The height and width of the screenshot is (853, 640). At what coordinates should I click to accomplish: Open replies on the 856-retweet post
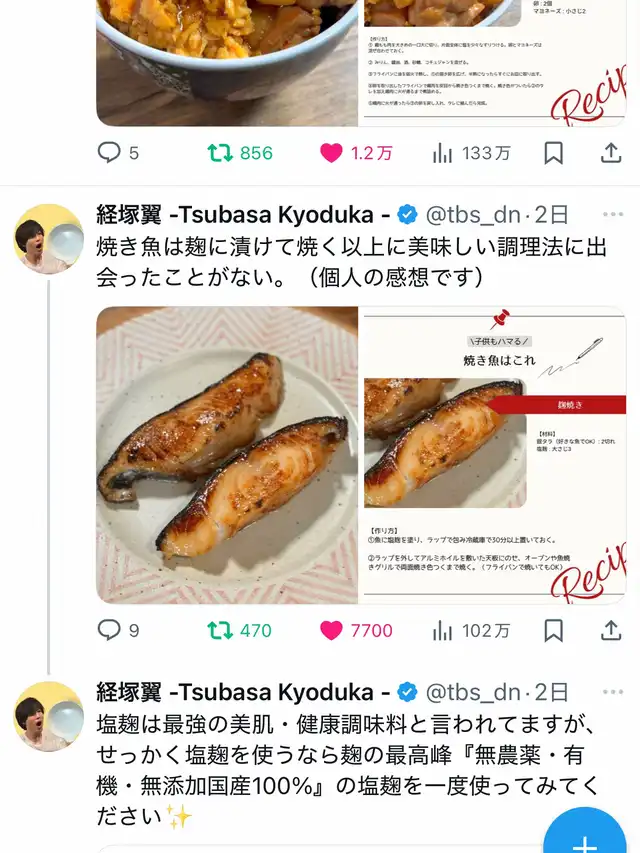pos(118,153)
